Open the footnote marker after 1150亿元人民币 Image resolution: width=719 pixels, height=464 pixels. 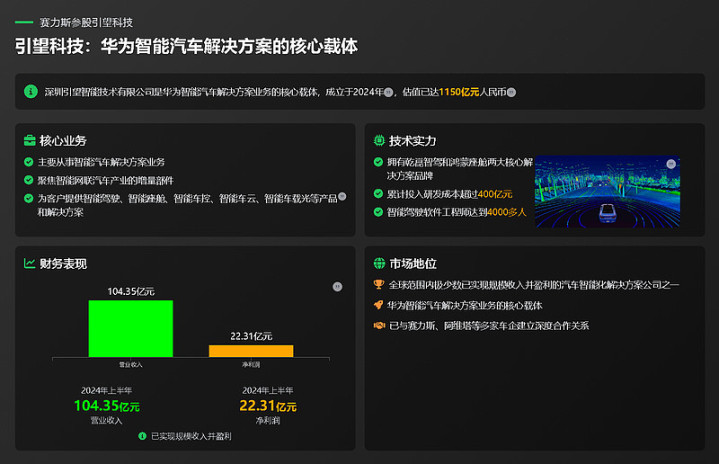(x=511, y=92)
